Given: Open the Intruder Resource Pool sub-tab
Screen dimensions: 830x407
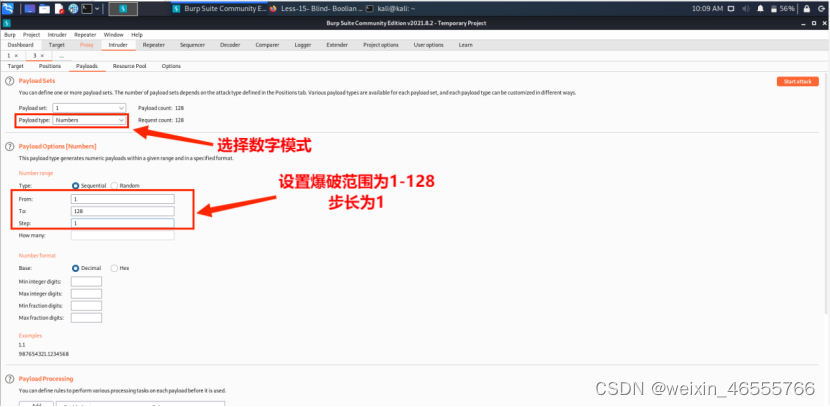Looking at the screenshot, I should click(x=130, y=66).
